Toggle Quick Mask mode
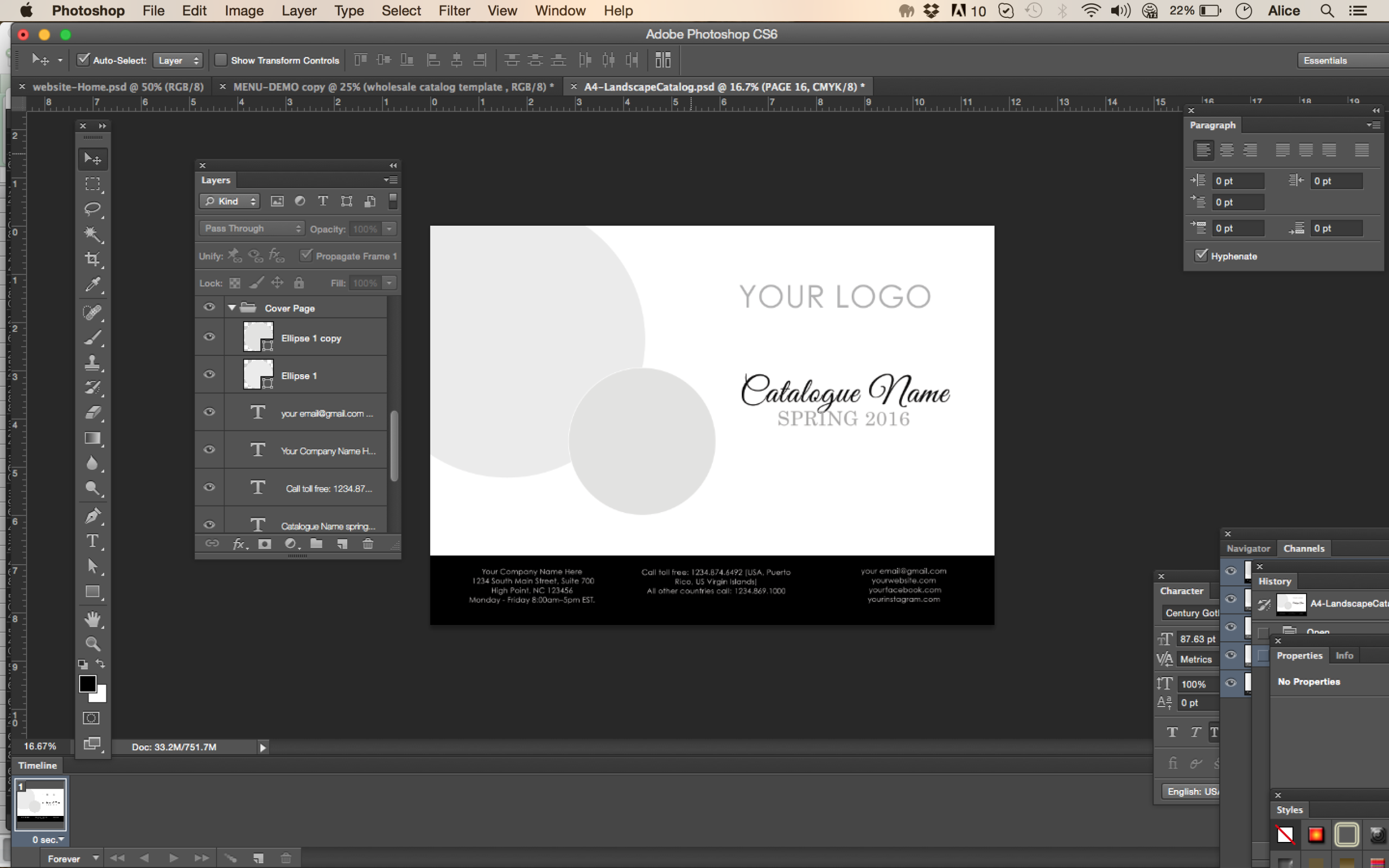Screen dimensions: 1389x868 (91, 718)
